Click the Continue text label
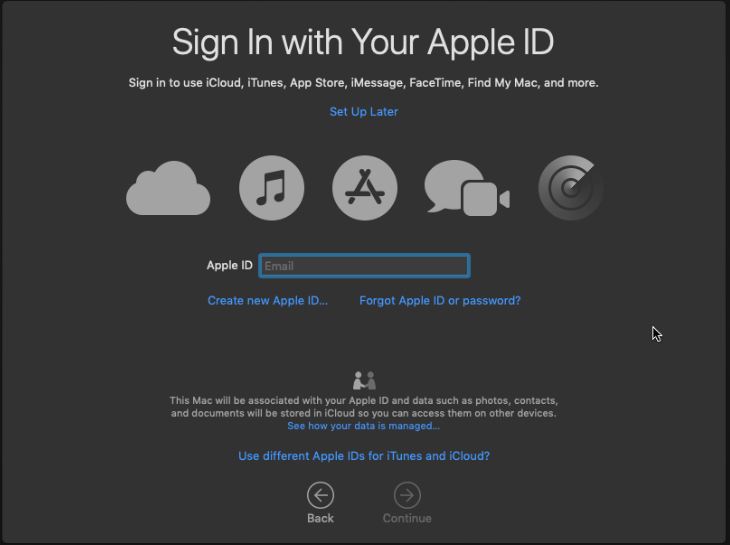 [407, 518]
